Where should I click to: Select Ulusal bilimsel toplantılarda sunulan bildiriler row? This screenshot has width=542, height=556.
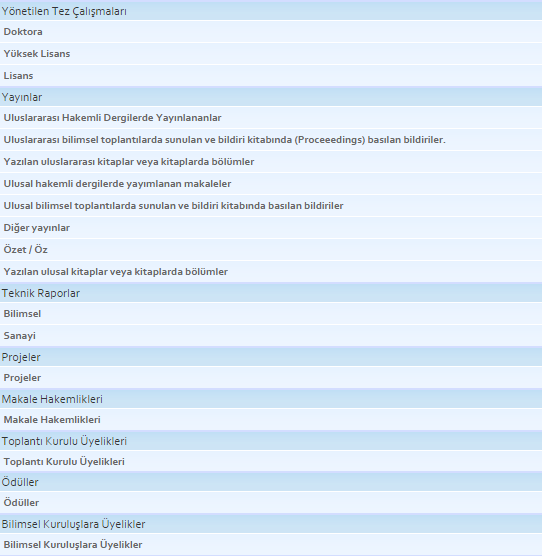pyautogui.click(x=271, y=206)
